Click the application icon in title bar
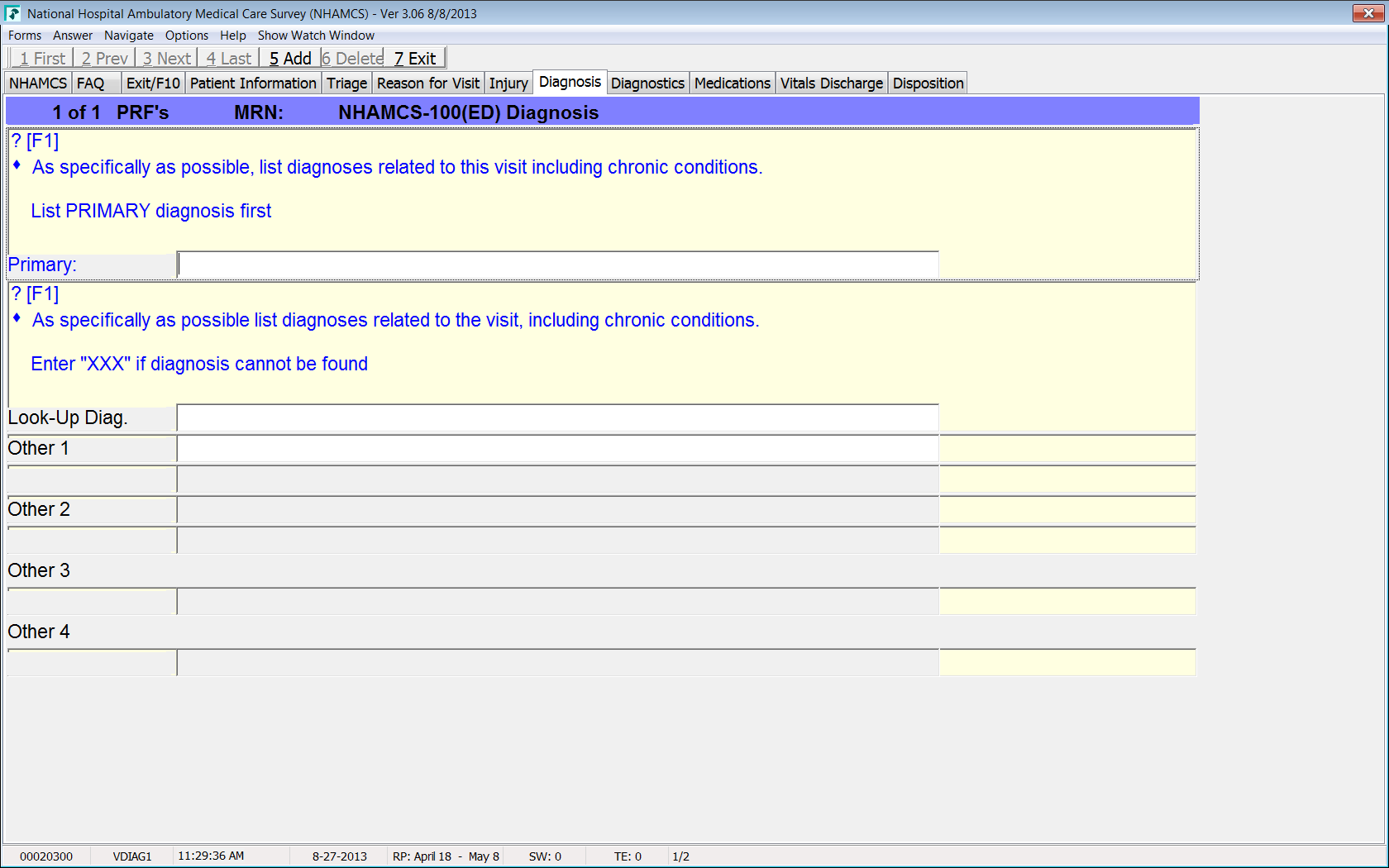Viewport: 1389px width, 868px height. tap(12, 13)
